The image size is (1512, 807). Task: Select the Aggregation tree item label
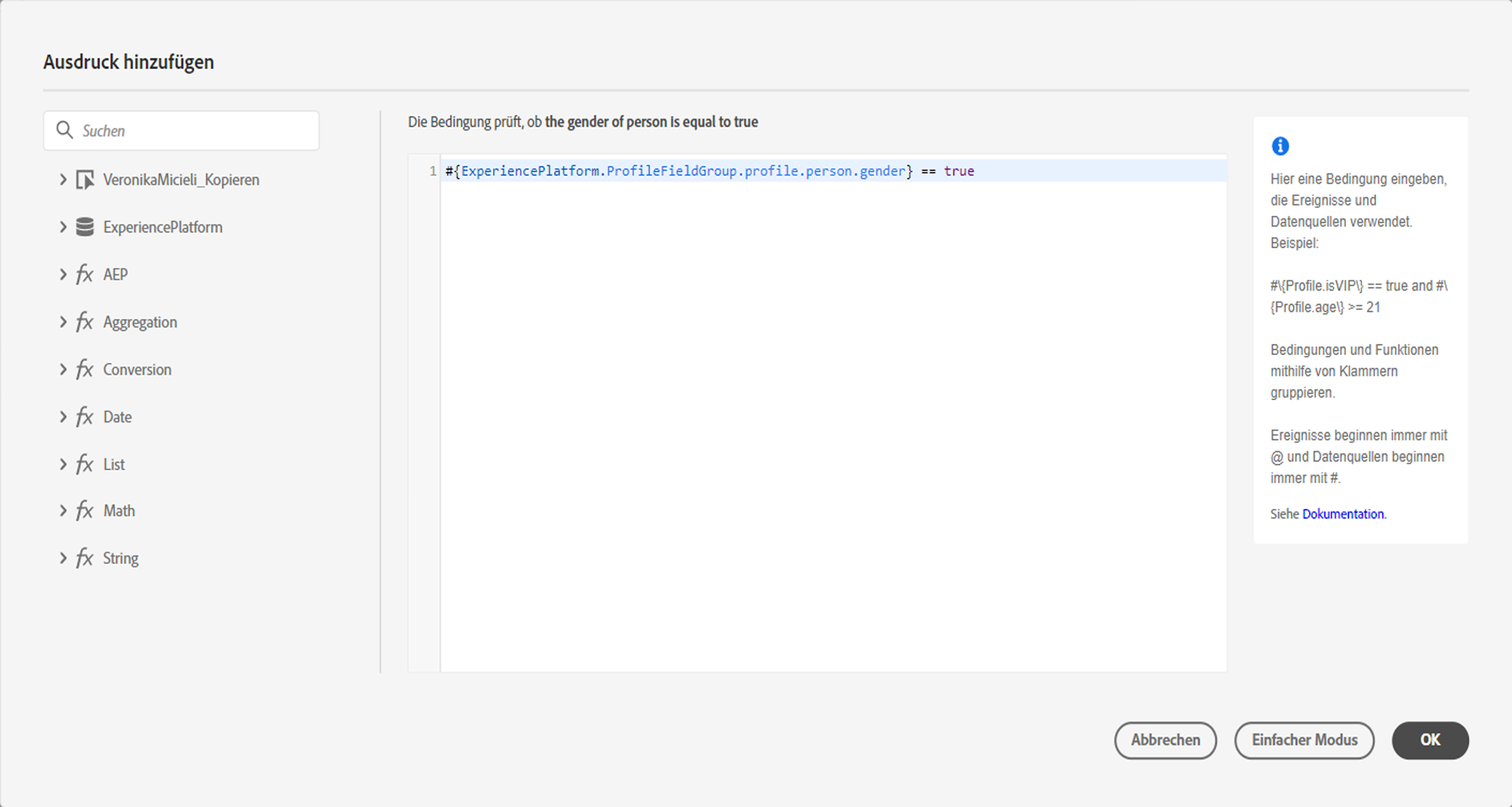click(140, 322)
